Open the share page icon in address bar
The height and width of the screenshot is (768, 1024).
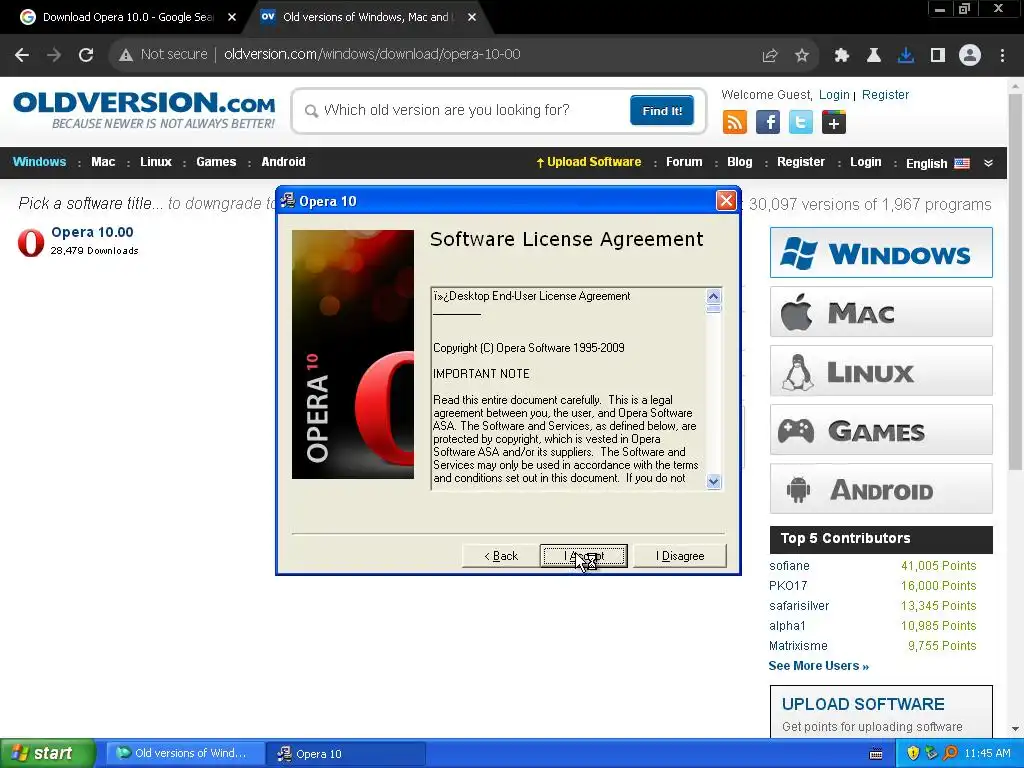click(x=770, y=56)
